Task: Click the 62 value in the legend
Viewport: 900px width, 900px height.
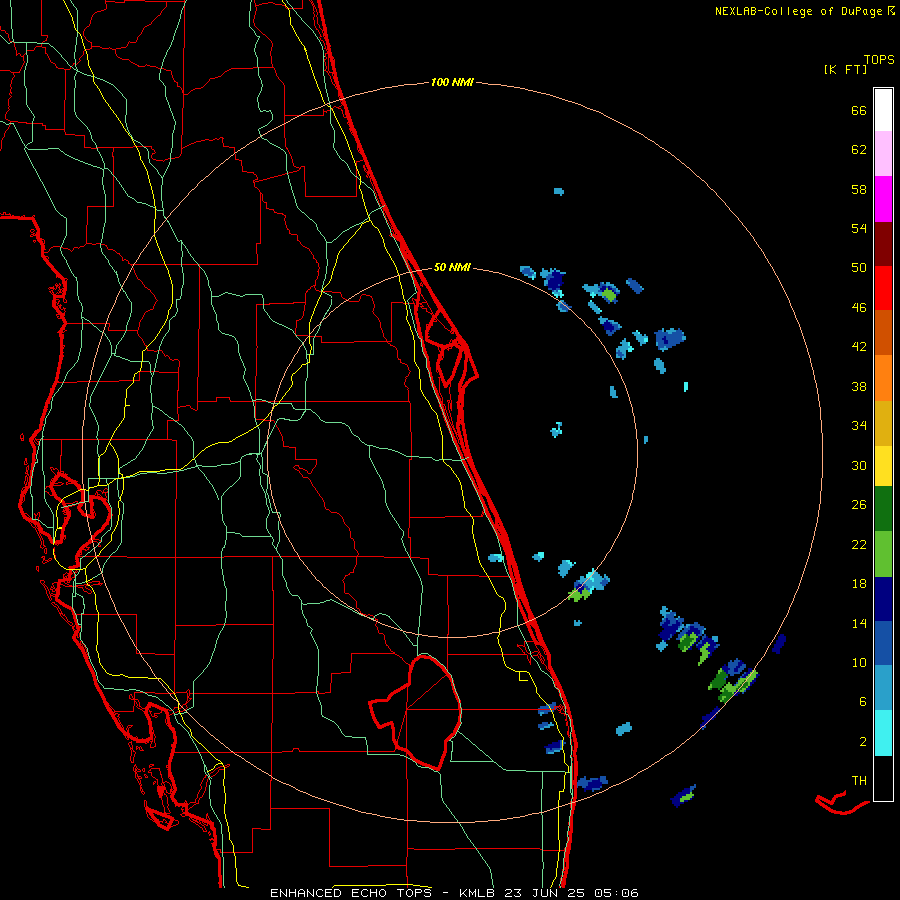Action: 859,150
